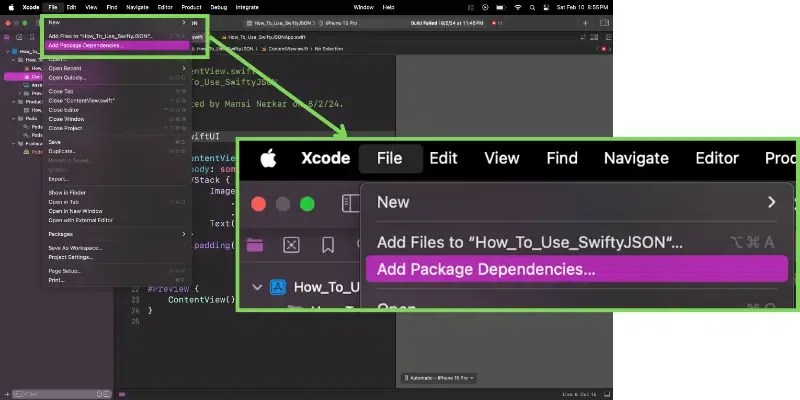Go to previous issue arrow in jump bar
The height and width of the screenshot is (400, 800).
click(597, 48)
